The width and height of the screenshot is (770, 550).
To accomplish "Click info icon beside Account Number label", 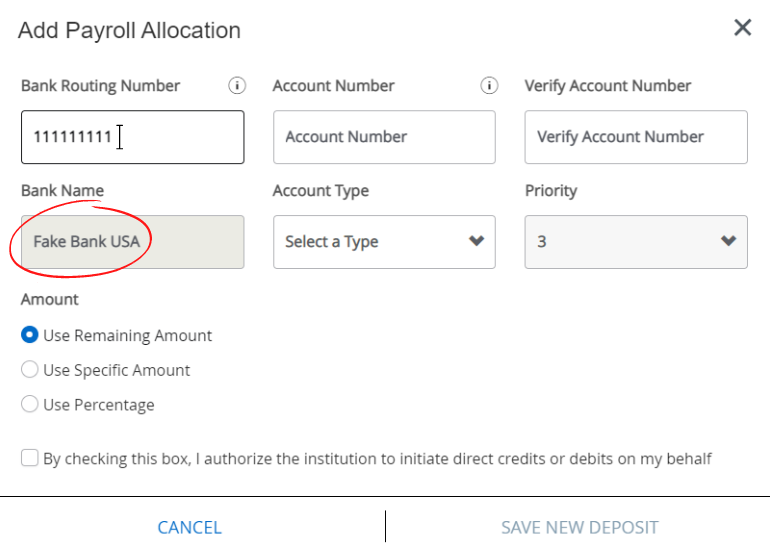I will (489, 85).
